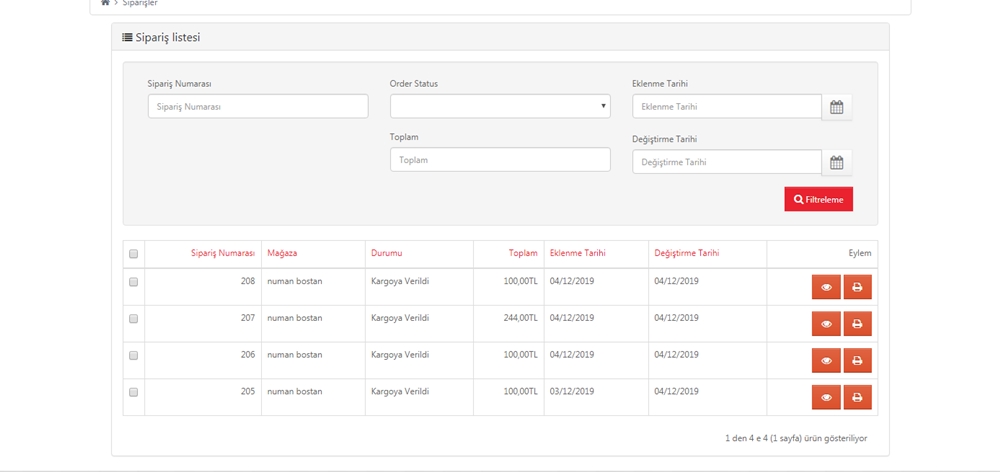Focus the Toplam filter input
1000x472 pixels.
[500, 159]
